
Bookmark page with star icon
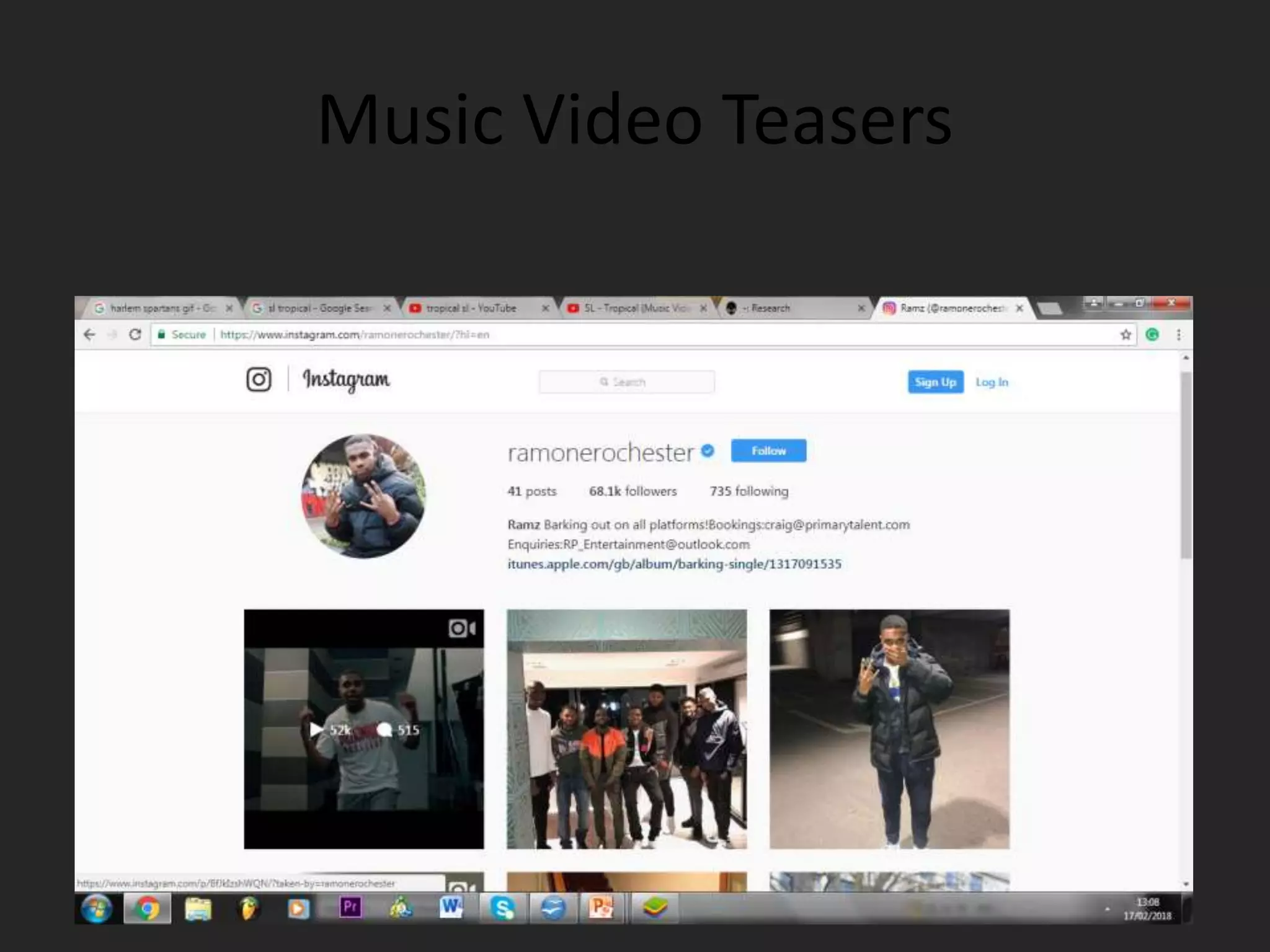1126,335
